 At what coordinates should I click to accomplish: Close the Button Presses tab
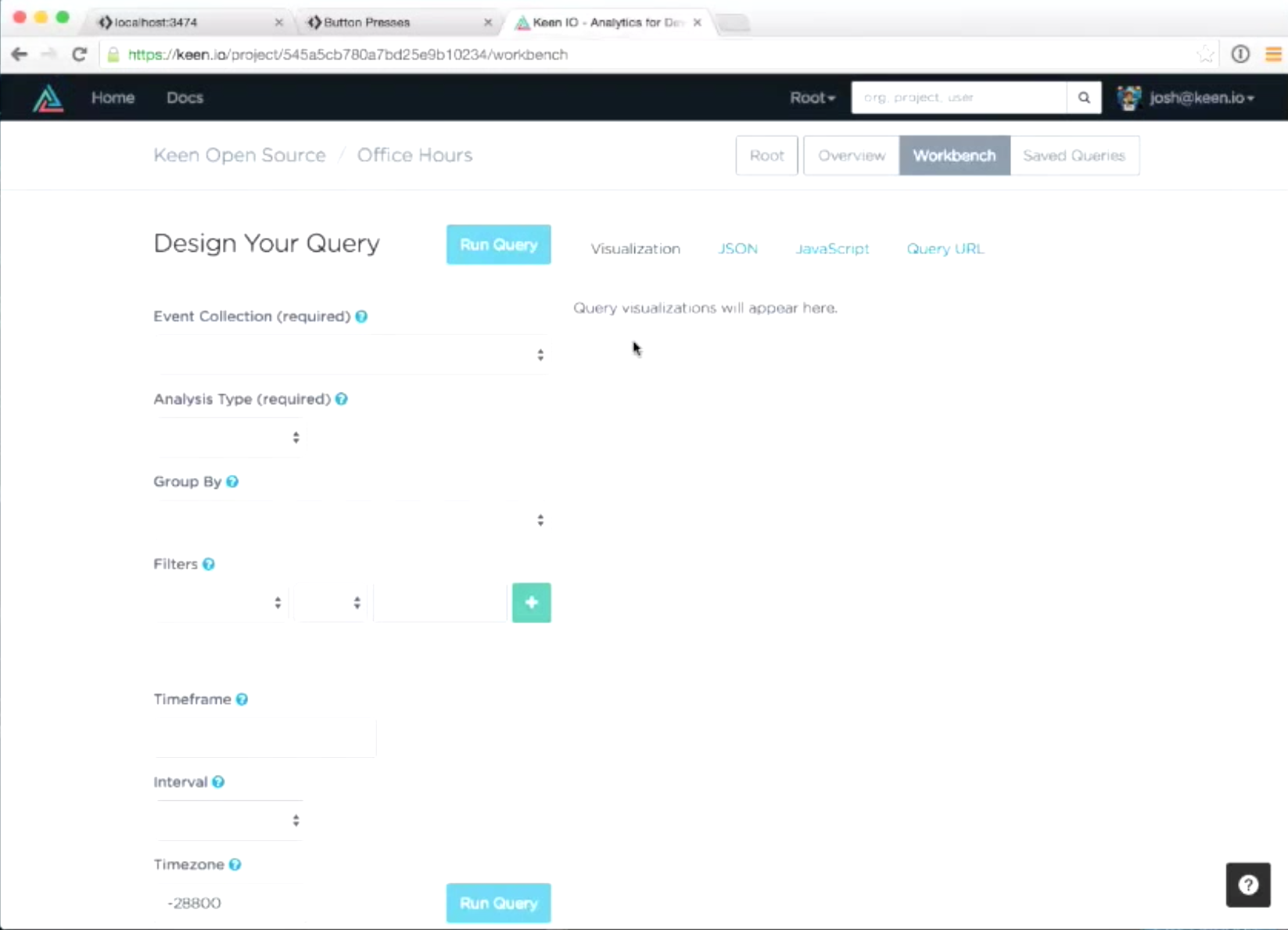point(488,23)
